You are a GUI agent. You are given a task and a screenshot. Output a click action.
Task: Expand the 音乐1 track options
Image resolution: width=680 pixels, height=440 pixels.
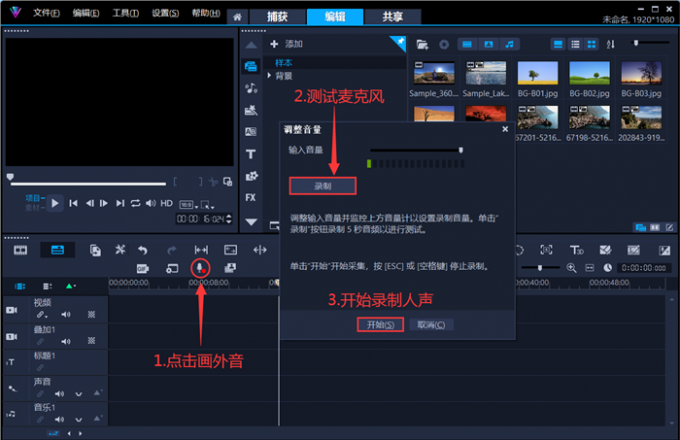78,420
